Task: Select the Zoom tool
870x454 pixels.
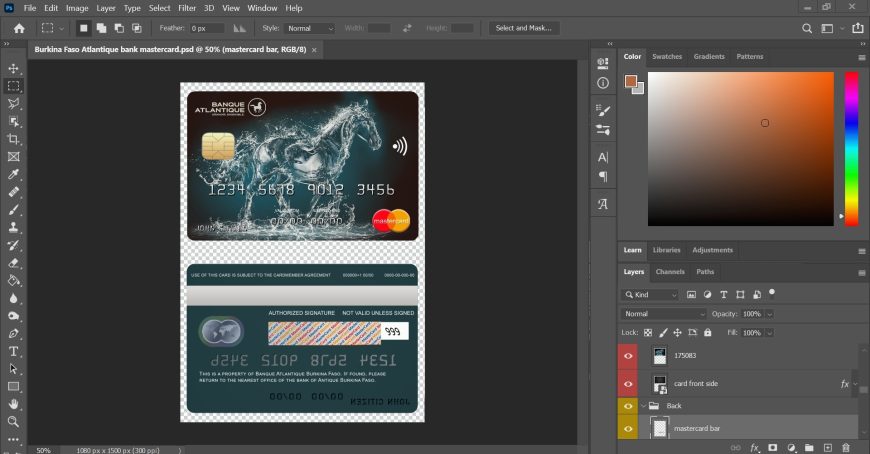Action: pyautogui.click(x=13, y=422)
